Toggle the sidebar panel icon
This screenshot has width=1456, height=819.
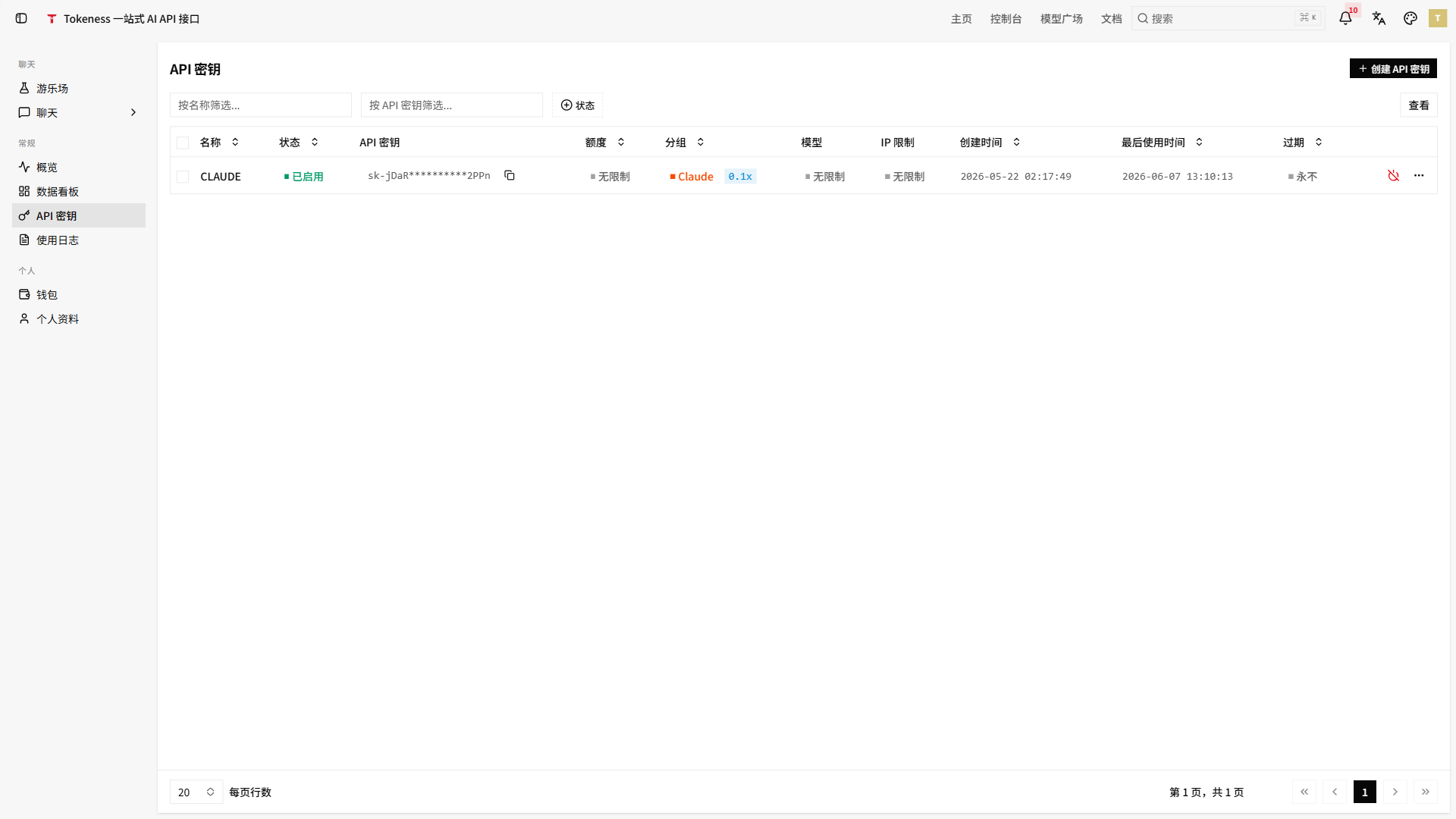point(21,18)
